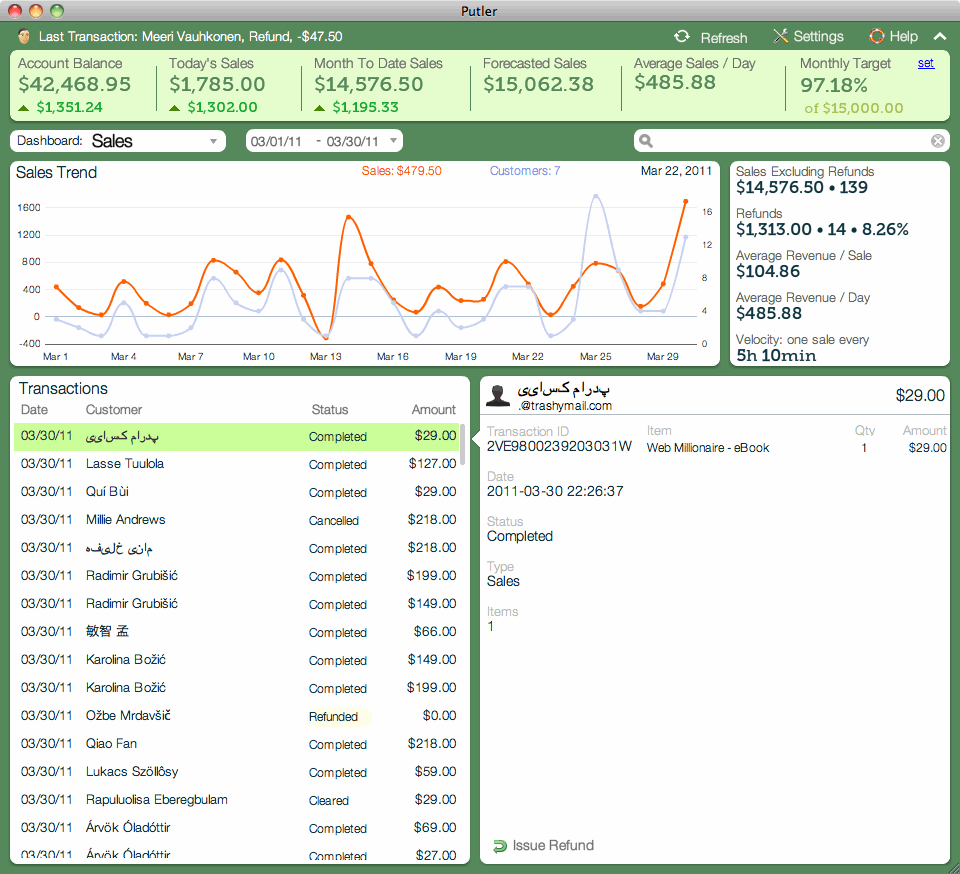Click the Issue Refund button label
The width and height of the screenshot is (960, 874).
553,845
